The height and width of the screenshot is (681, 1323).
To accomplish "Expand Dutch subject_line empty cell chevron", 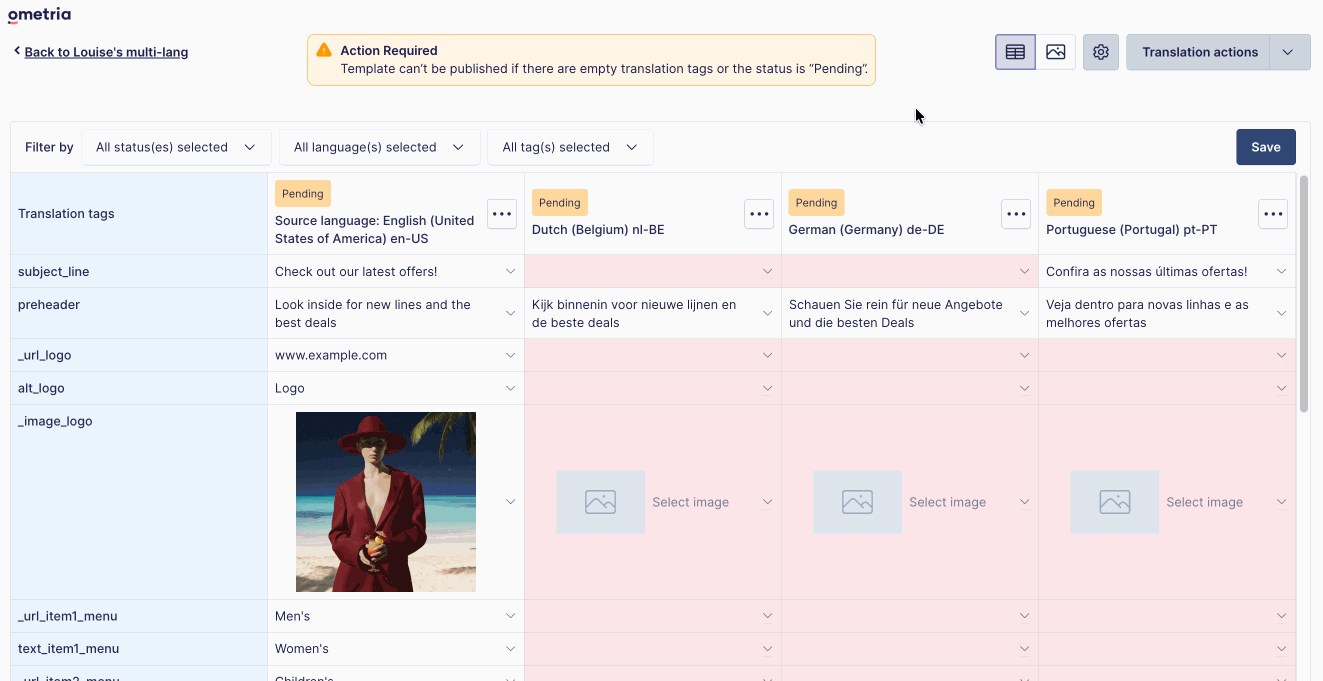I will (x=767, y=272).
